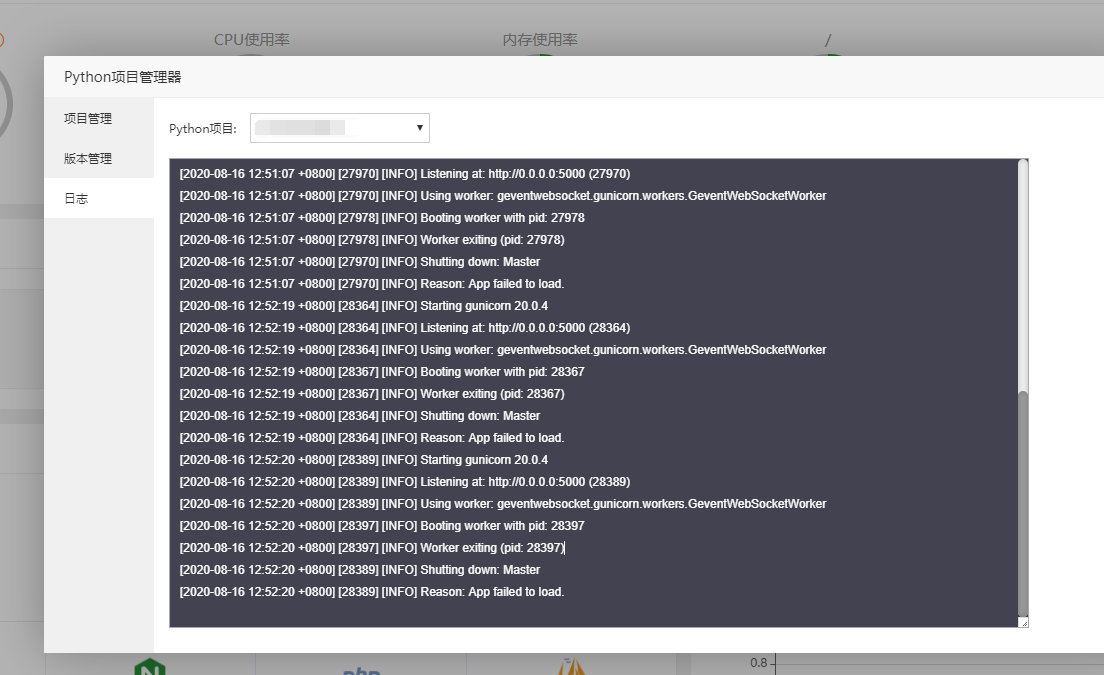Click the log viewer scrollbar thumb
The image size is (1104, 675).
(x=1023, y=503)
